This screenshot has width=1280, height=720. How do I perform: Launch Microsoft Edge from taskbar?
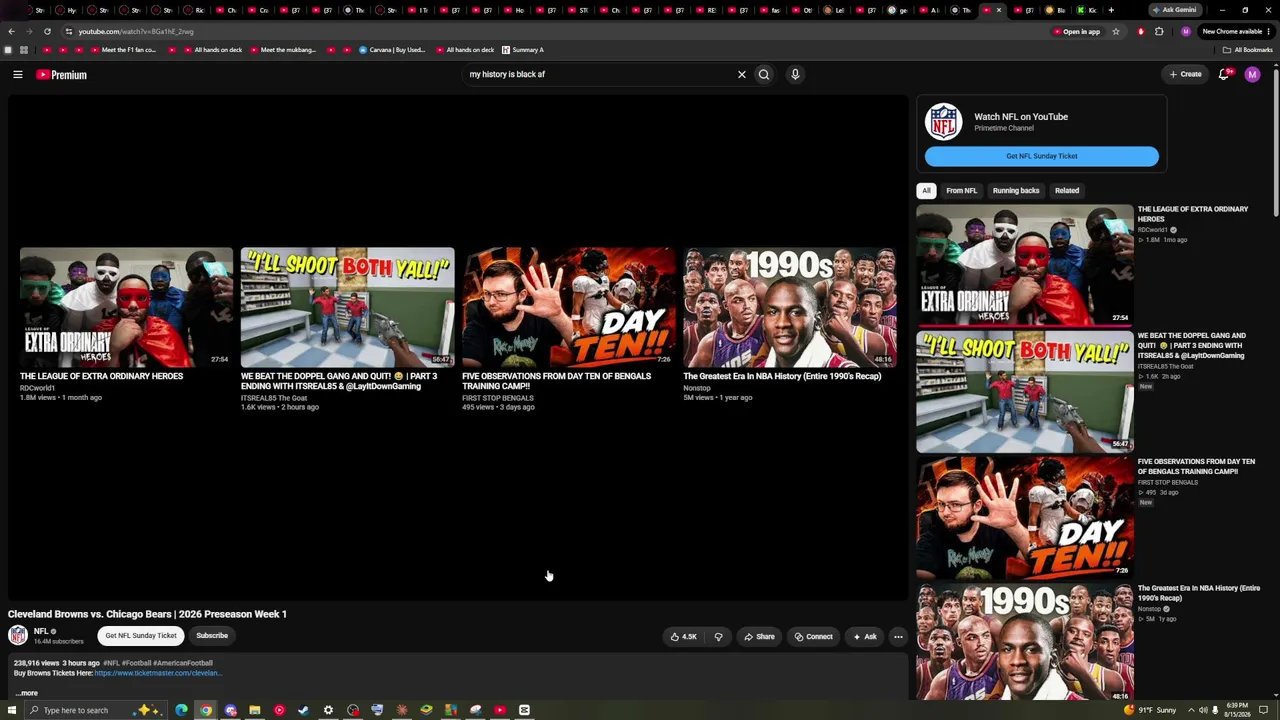pos(181,710)
